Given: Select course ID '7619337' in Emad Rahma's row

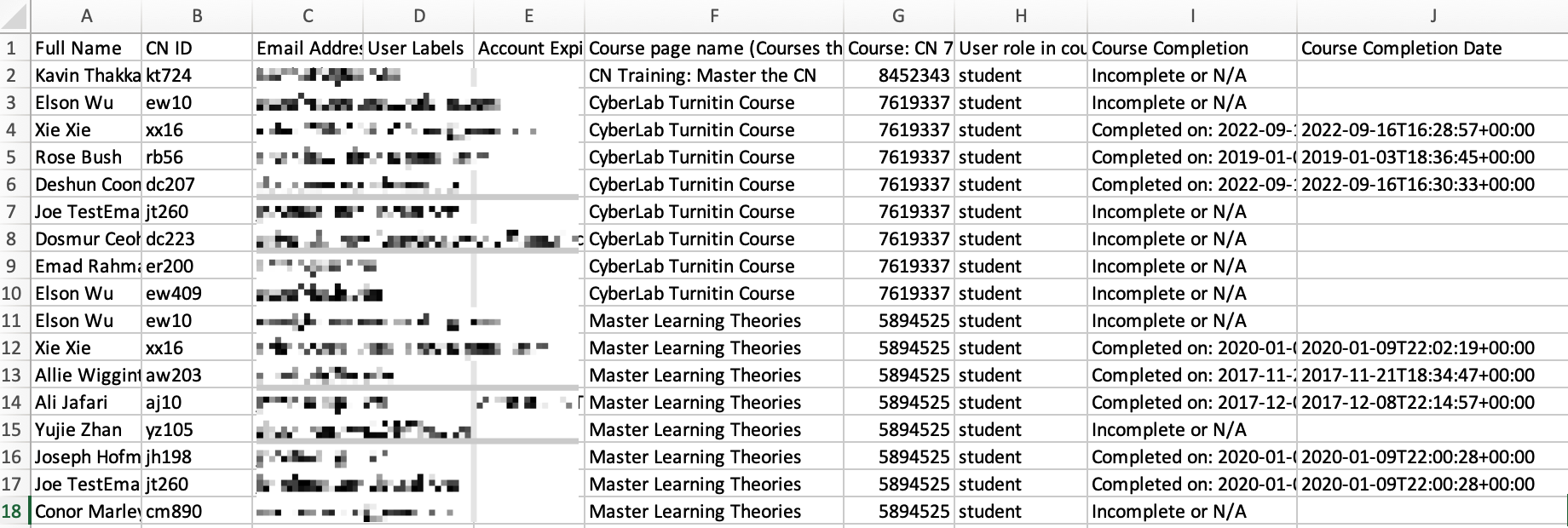Looking at the screenshot, I should 899,266.
